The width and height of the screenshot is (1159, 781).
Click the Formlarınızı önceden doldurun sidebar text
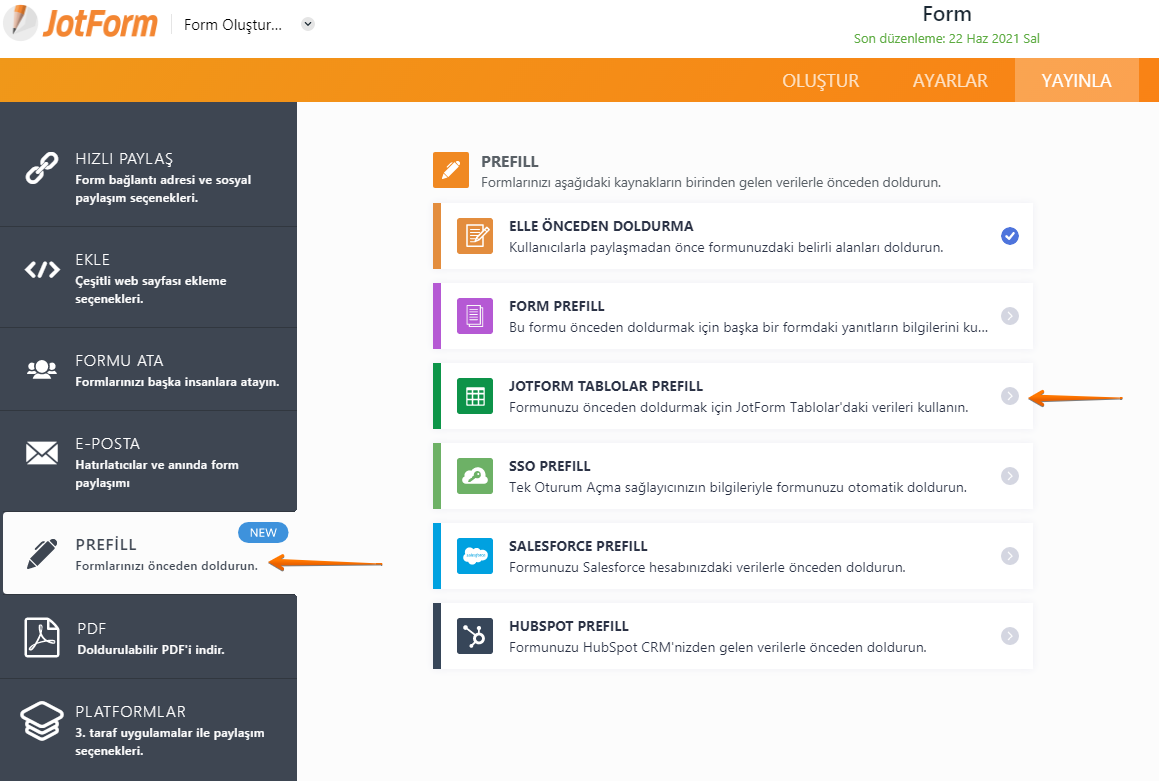[166, 566]
